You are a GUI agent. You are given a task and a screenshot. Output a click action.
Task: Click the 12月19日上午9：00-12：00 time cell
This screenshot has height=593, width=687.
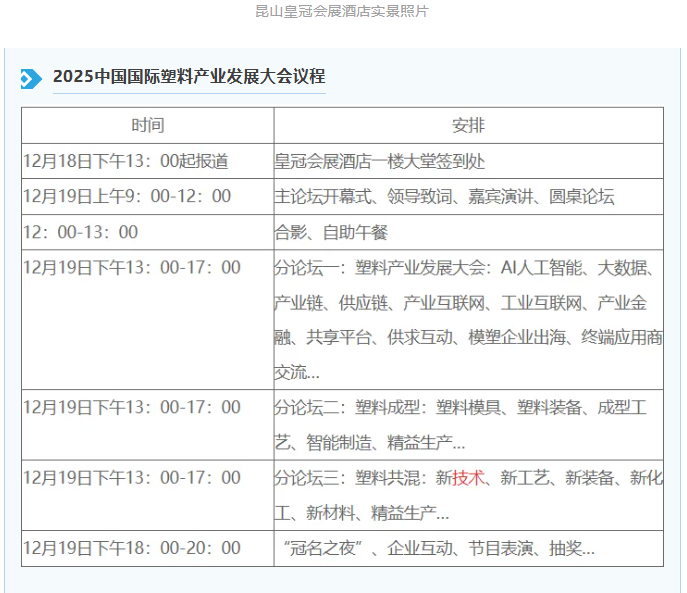click(x=127, y=196)
